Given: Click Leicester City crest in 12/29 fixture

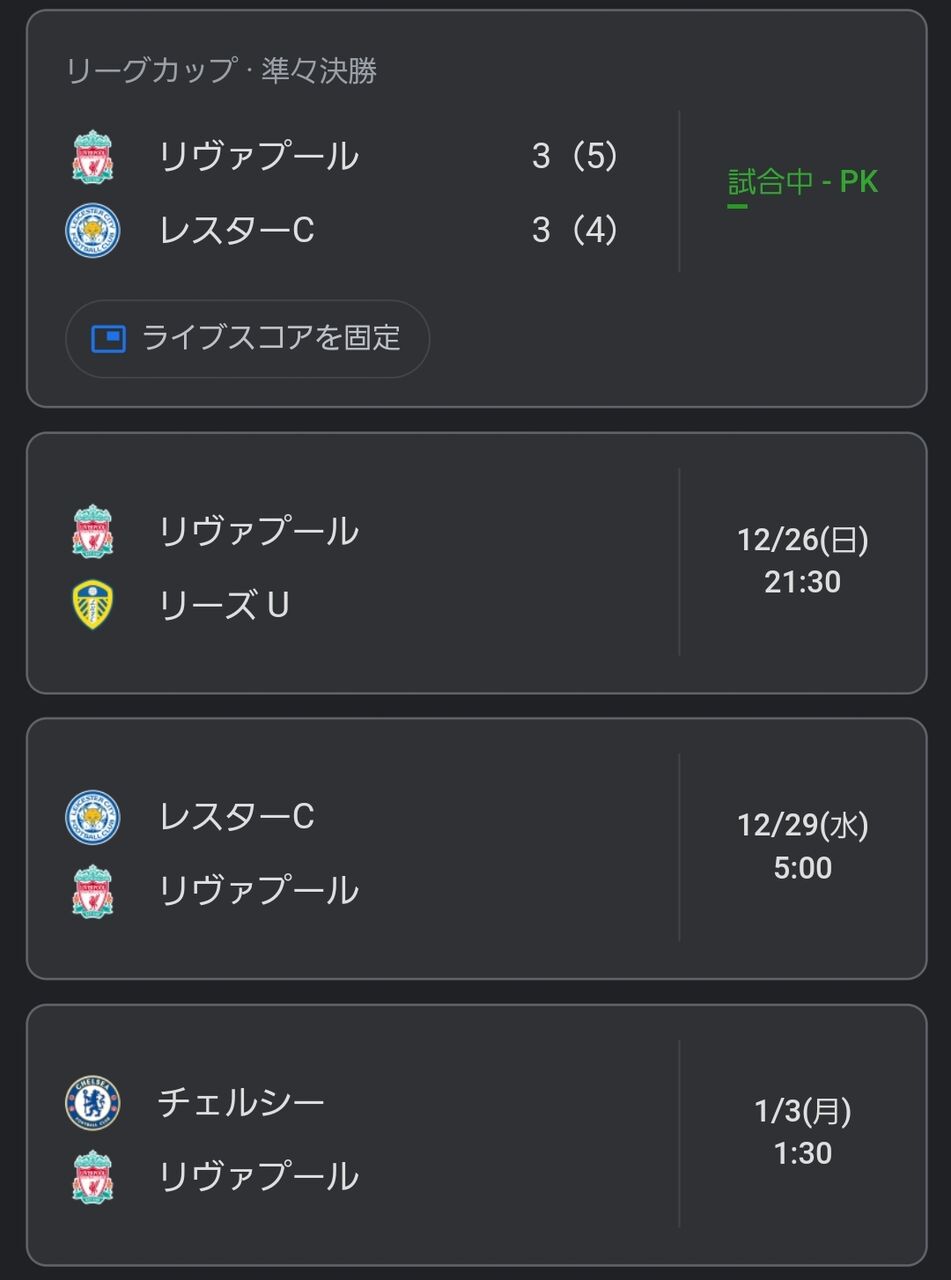Looking at the screenshot, I should 93,817.
